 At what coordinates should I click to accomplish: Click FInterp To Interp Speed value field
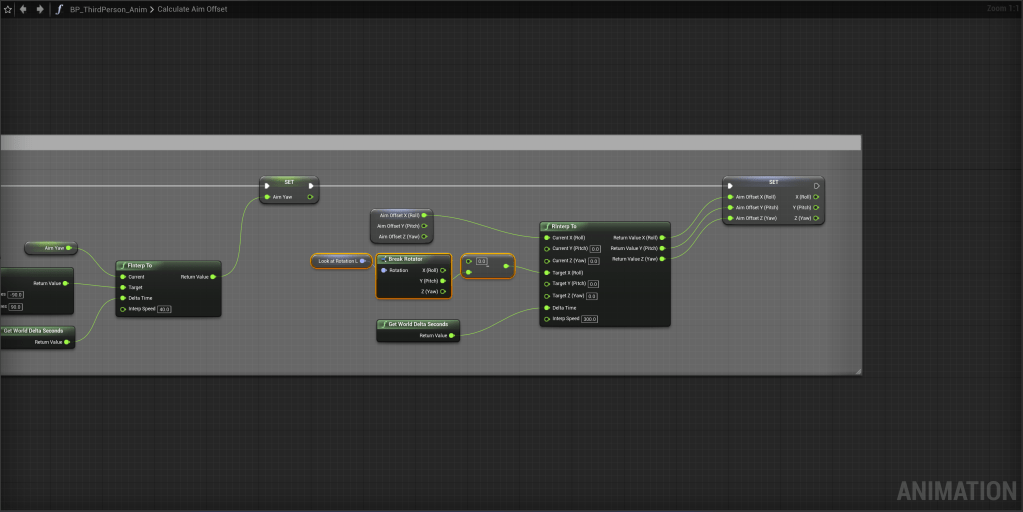click(164, 309)
